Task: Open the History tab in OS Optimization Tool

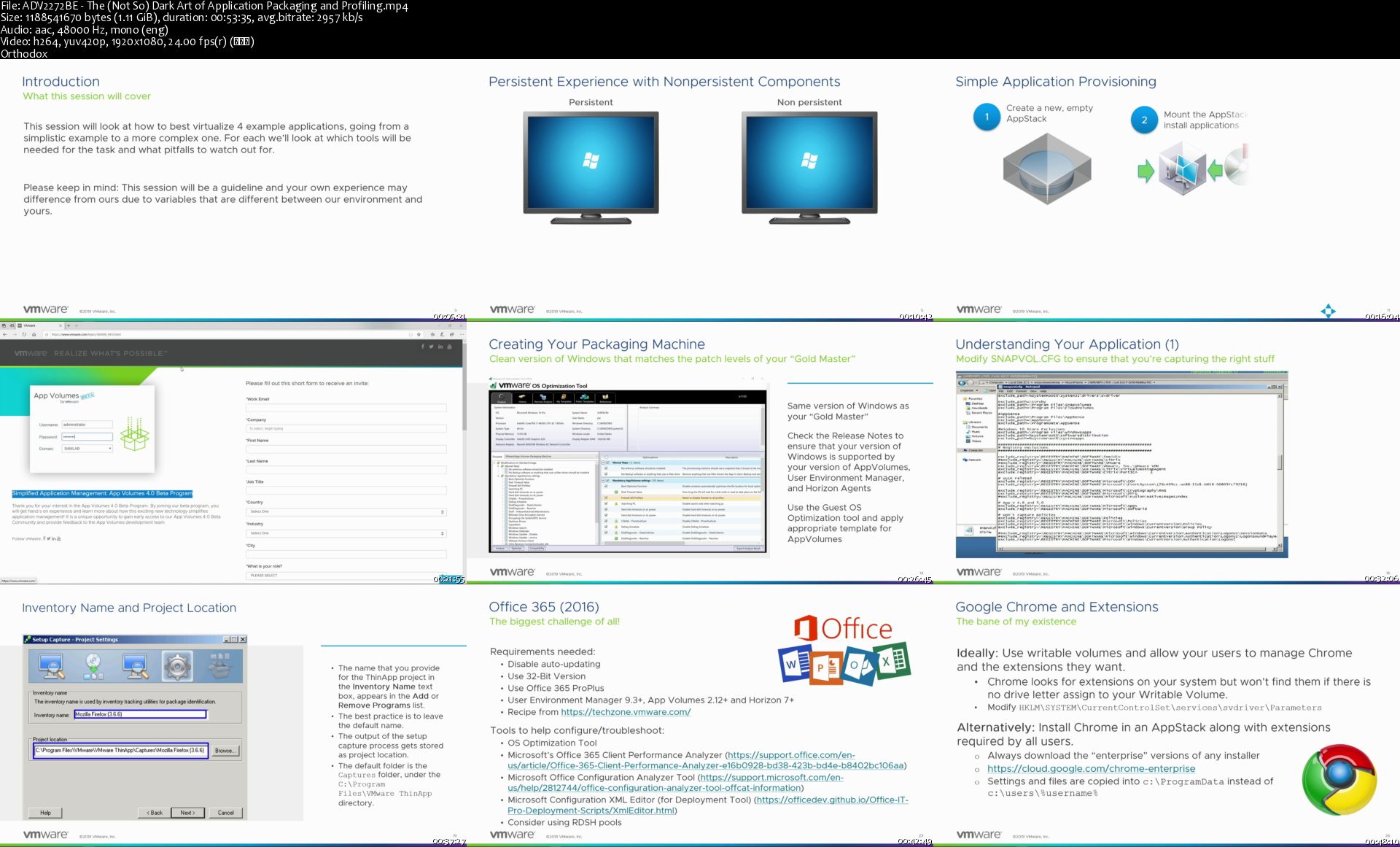Action: [x=522, y=398]
